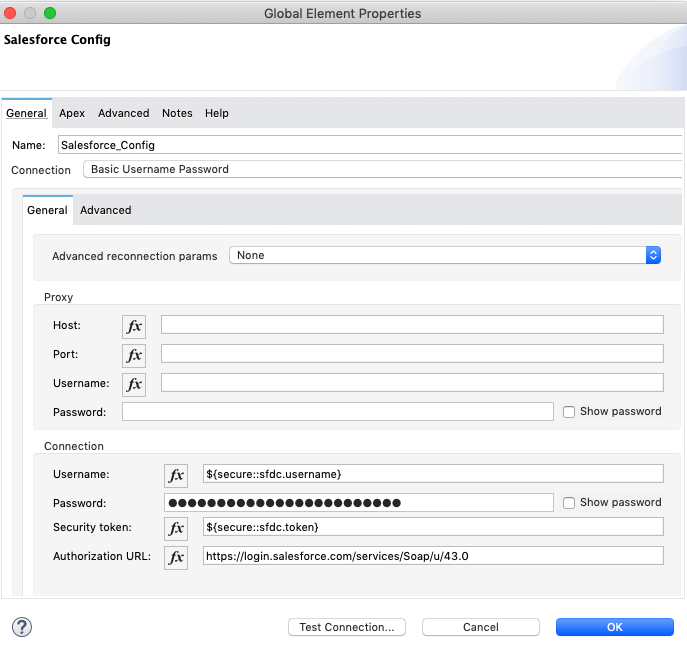The height and width of the screenshot is (647, 687).
Task: Confirm with the OK button
Action: (x=615, y=627)
